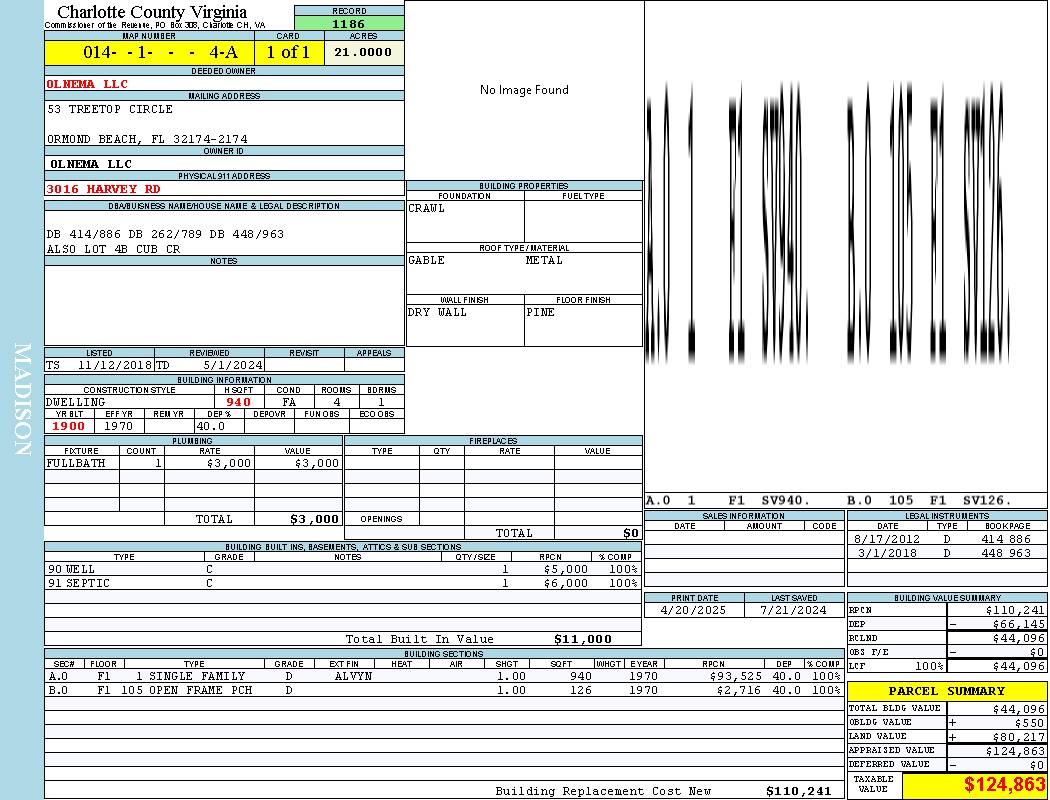
Task: Click the MADISON district sidebar label
Action: [x=22, y=400]
